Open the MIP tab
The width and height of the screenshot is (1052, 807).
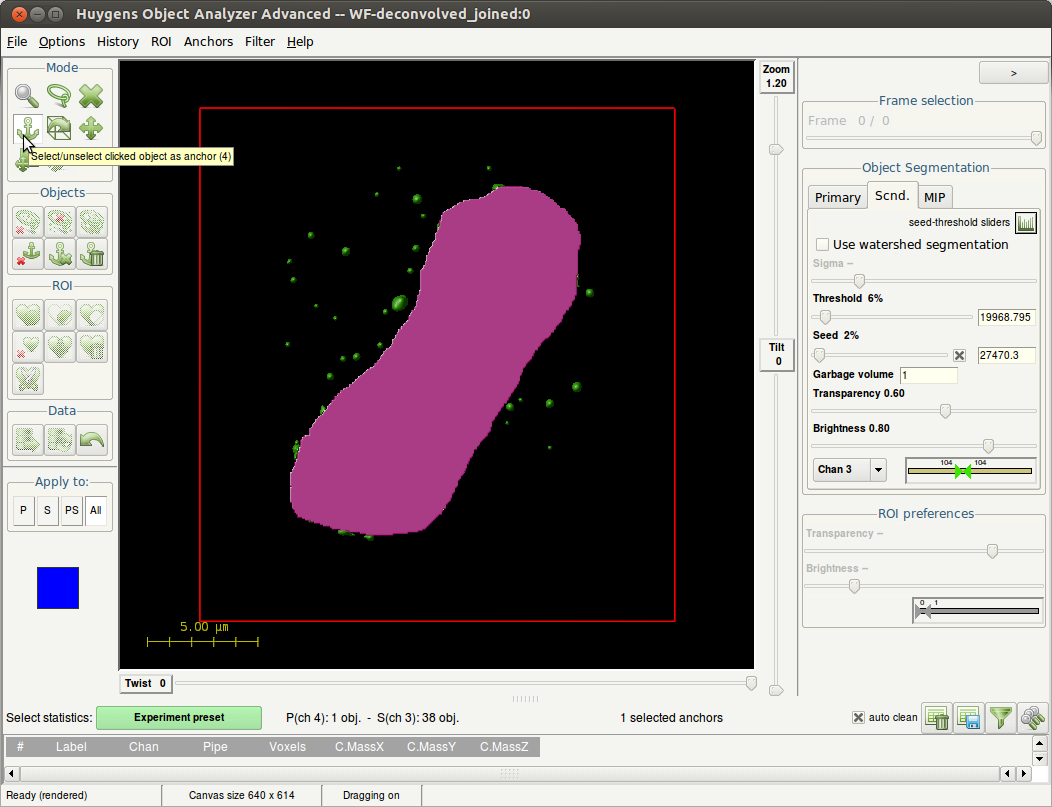[934, 197]
